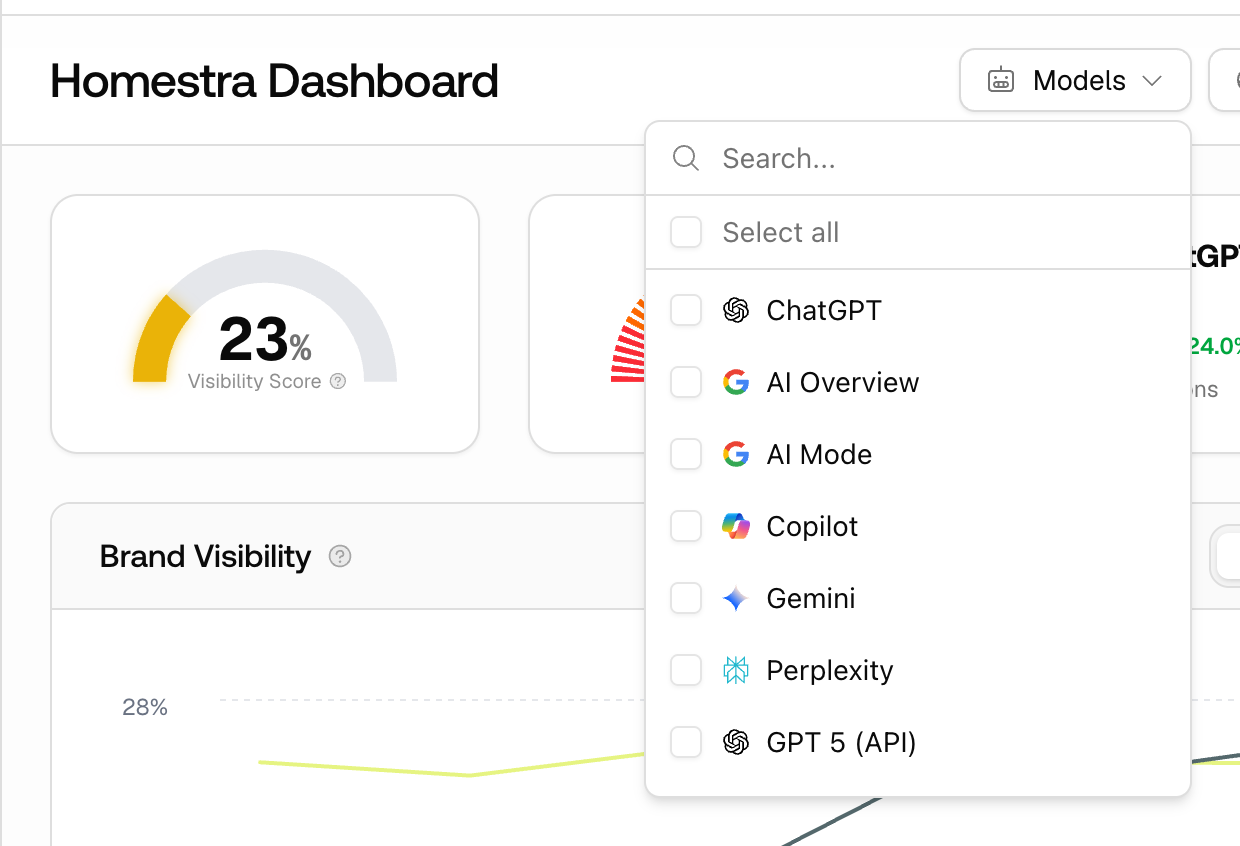
Task: Click the 28% axis label
Action: (x=145, y=708)
